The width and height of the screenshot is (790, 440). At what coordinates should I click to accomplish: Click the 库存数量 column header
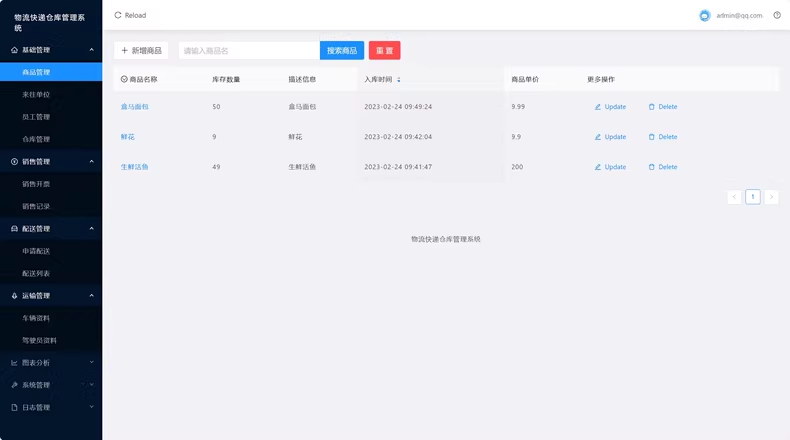pos(226,80)
